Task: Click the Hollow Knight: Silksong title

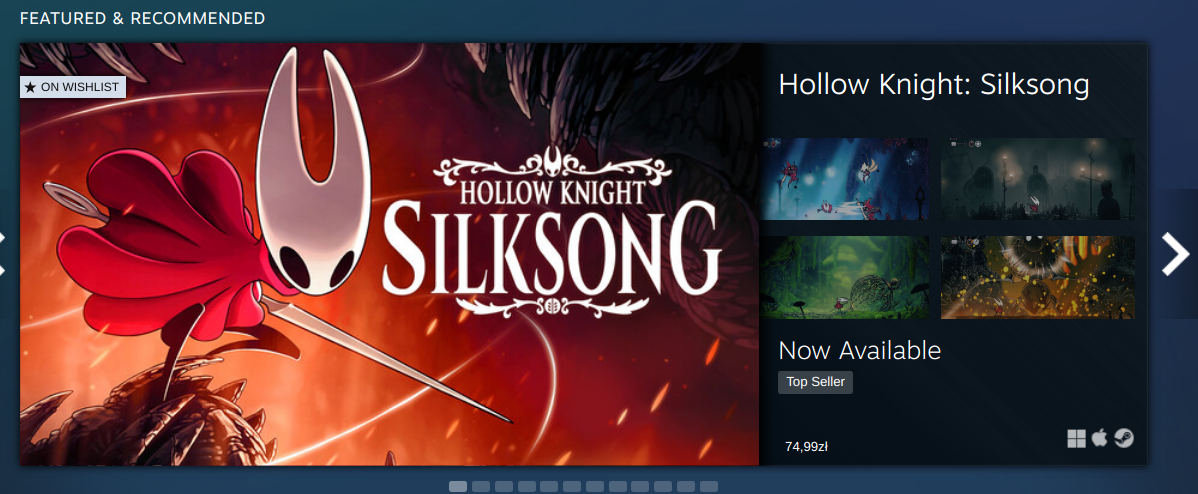Action: pyautogui.click(x=934, y=85)
